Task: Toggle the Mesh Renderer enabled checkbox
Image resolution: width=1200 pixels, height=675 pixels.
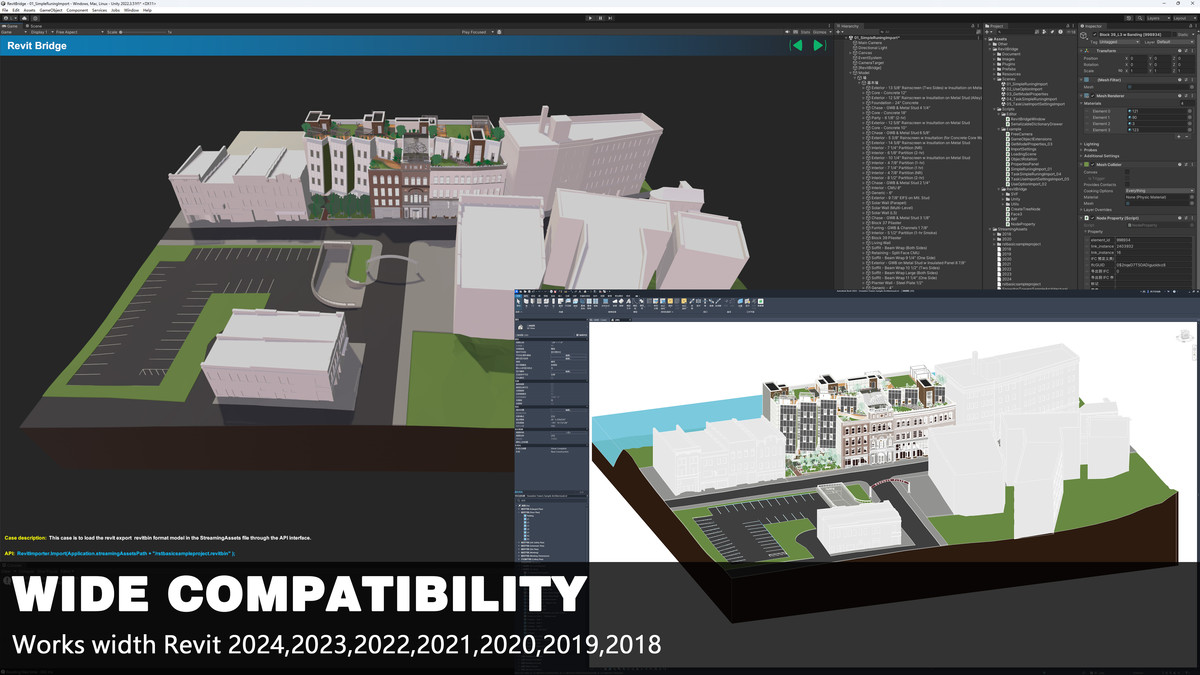Action: [x=1094, y=98]
